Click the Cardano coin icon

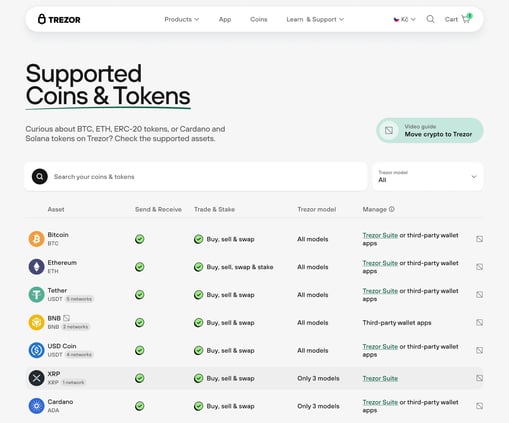pos(36,406)
